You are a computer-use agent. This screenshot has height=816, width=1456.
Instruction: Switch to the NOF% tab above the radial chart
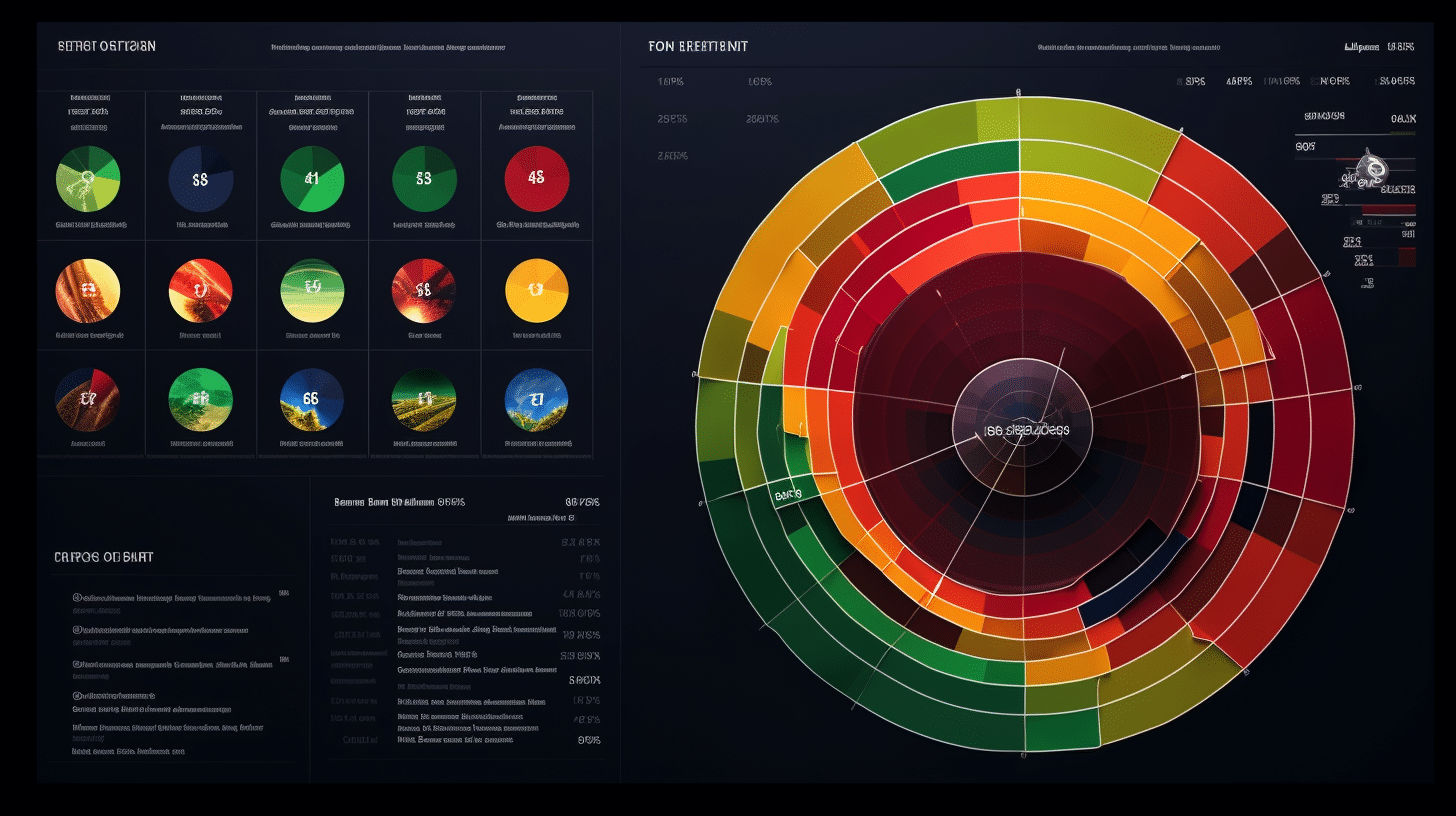[x=1335, y=81]
